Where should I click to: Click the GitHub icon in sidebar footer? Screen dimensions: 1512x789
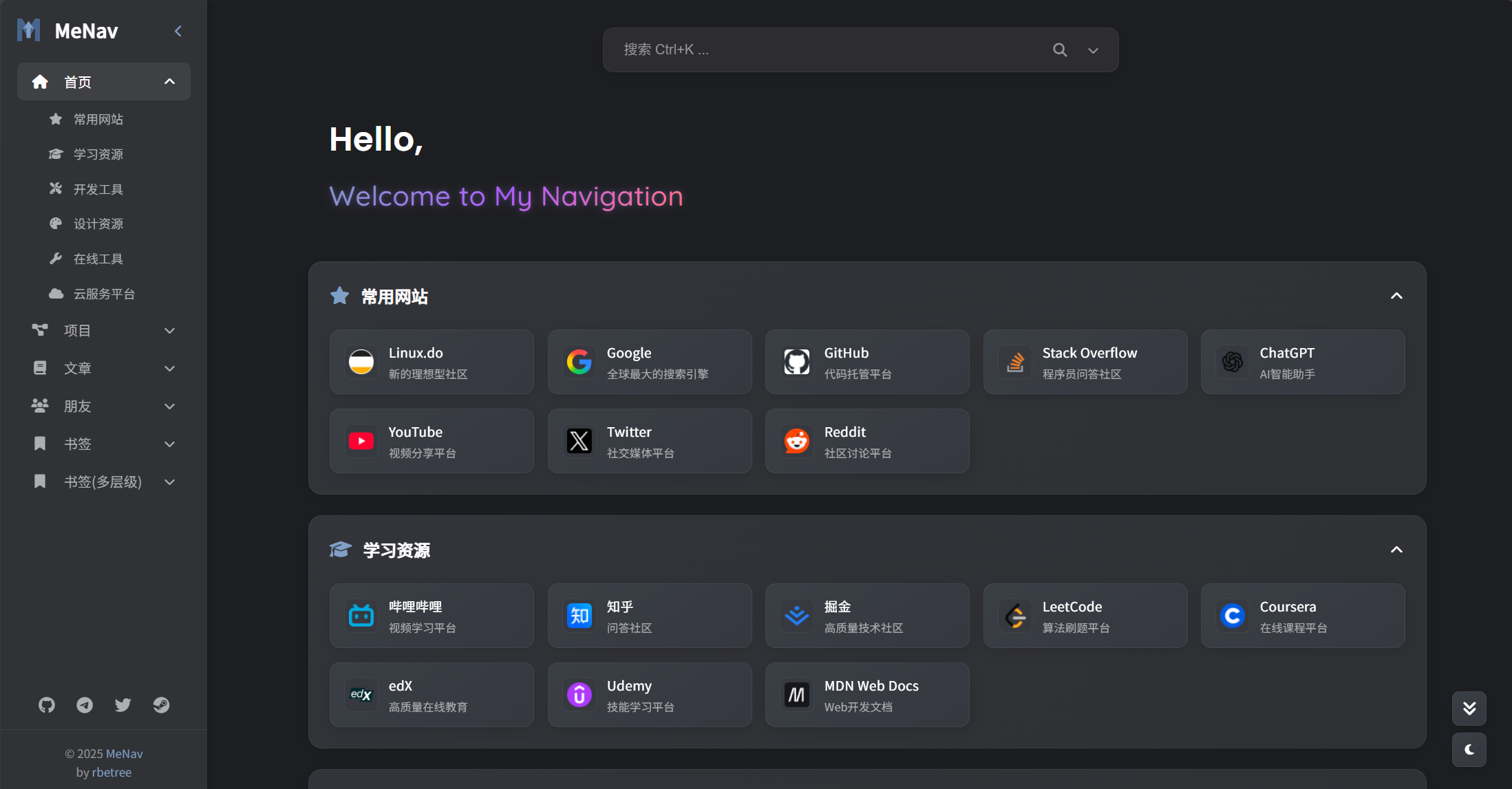(46, 705)
